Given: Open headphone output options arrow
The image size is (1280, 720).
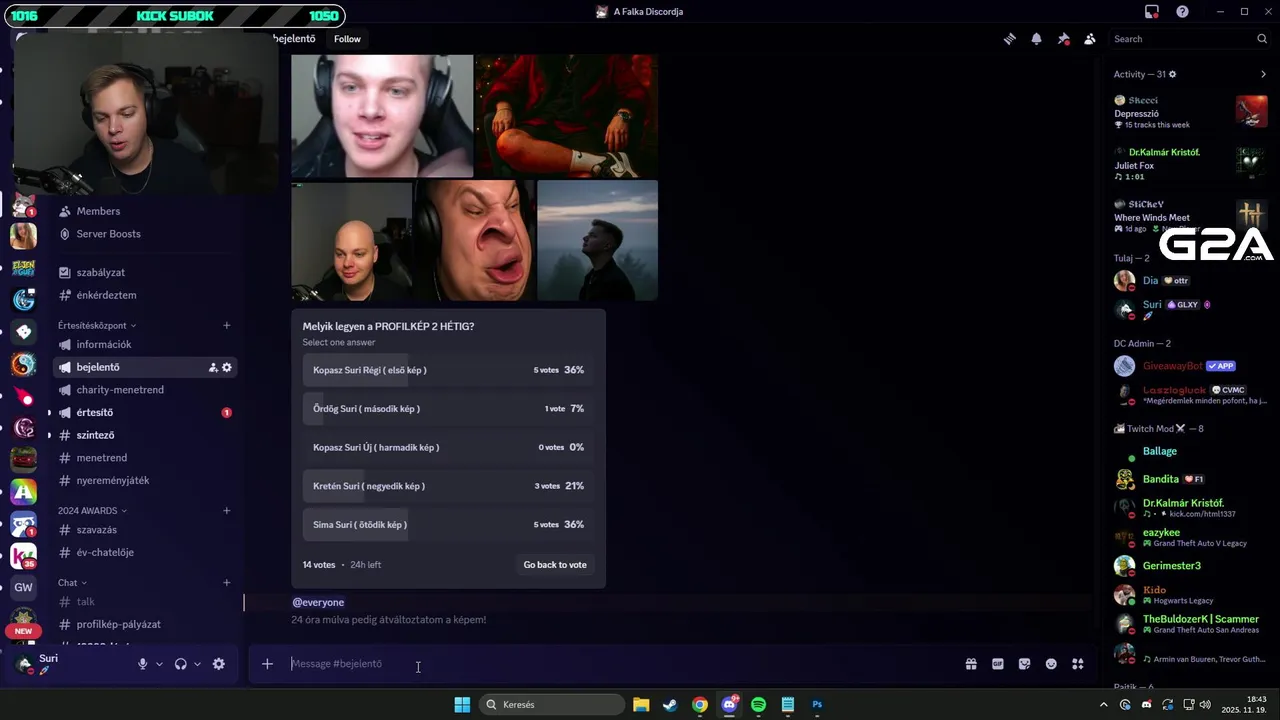Looking at the screenshot, I should pyautogui.click(x=197, y=664).
